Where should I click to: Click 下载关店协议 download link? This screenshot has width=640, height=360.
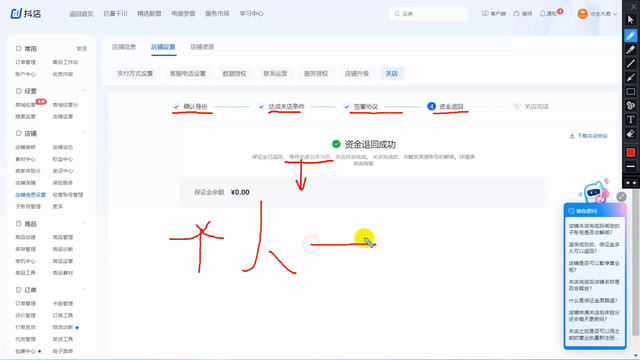(x=589, y=136)
